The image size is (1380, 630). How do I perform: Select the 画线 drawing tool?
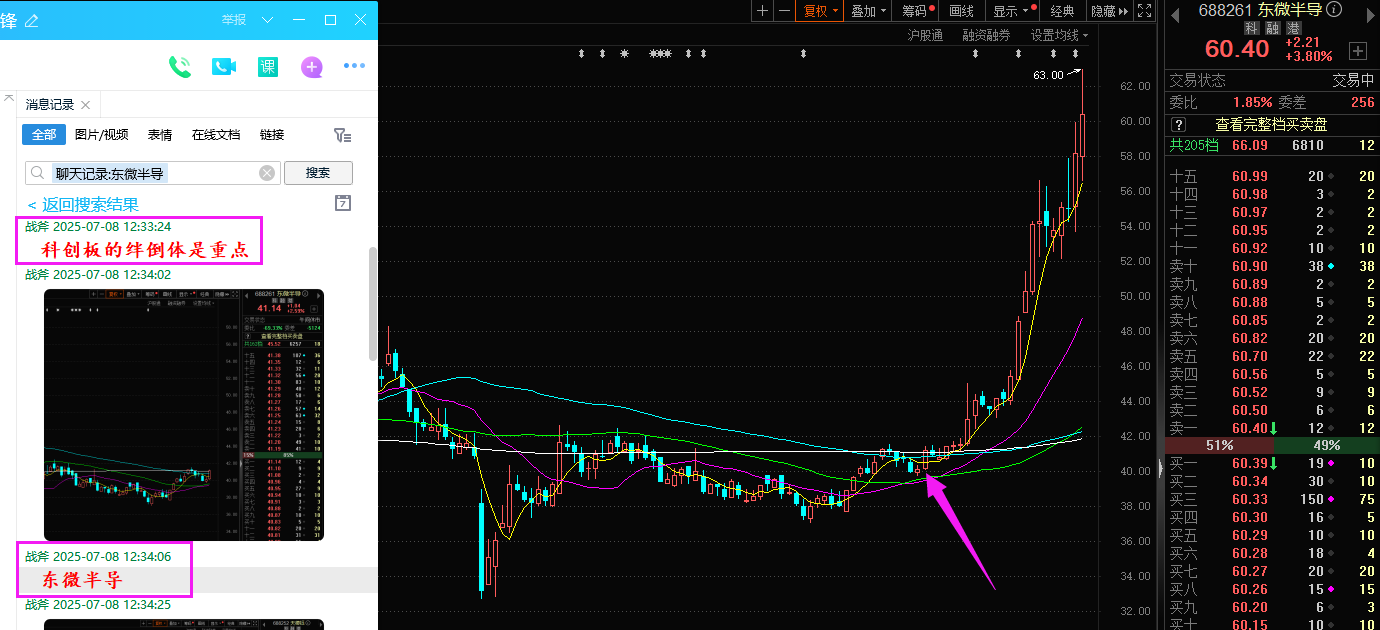point(961,11)
